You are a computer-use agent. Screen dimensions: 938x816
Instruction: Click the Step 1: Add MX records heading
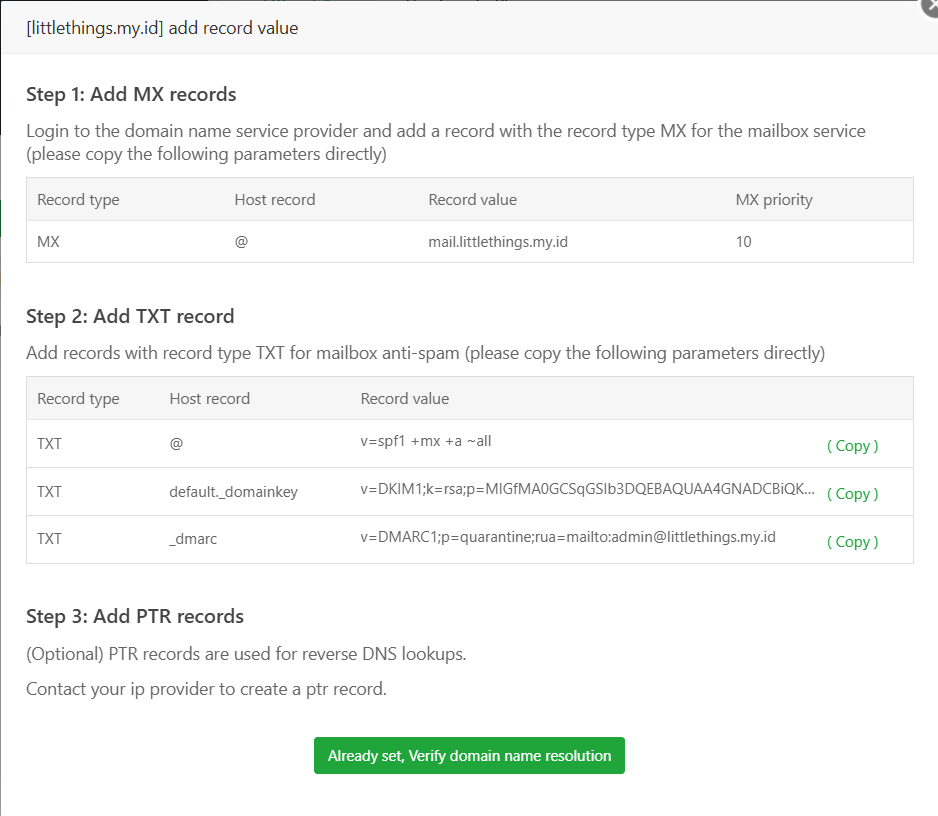(131, 95)
